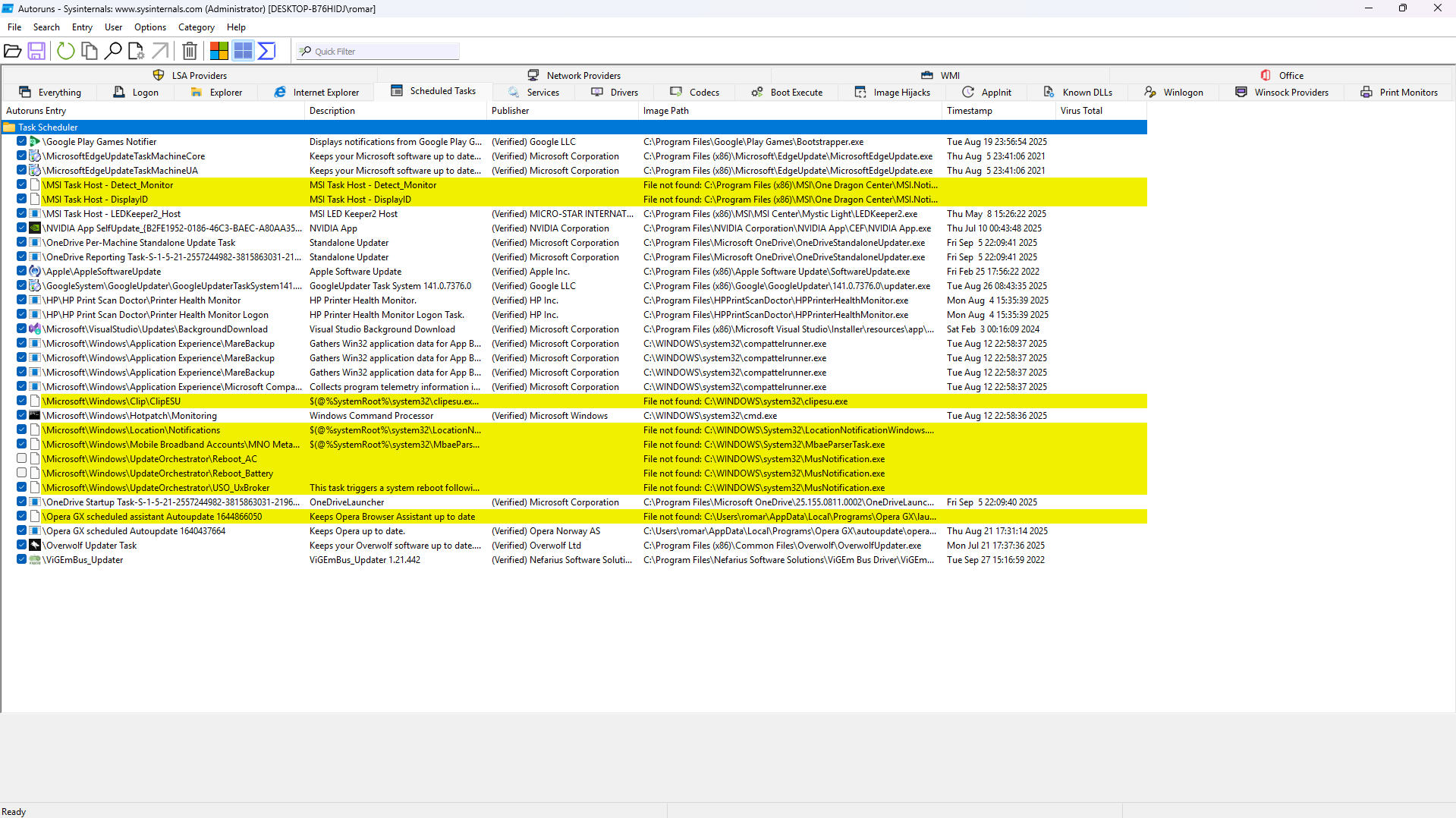Disable the Overwolf Updater Task checkbox
Viewport: 1456px width, 818px height.
click(22, 546)
